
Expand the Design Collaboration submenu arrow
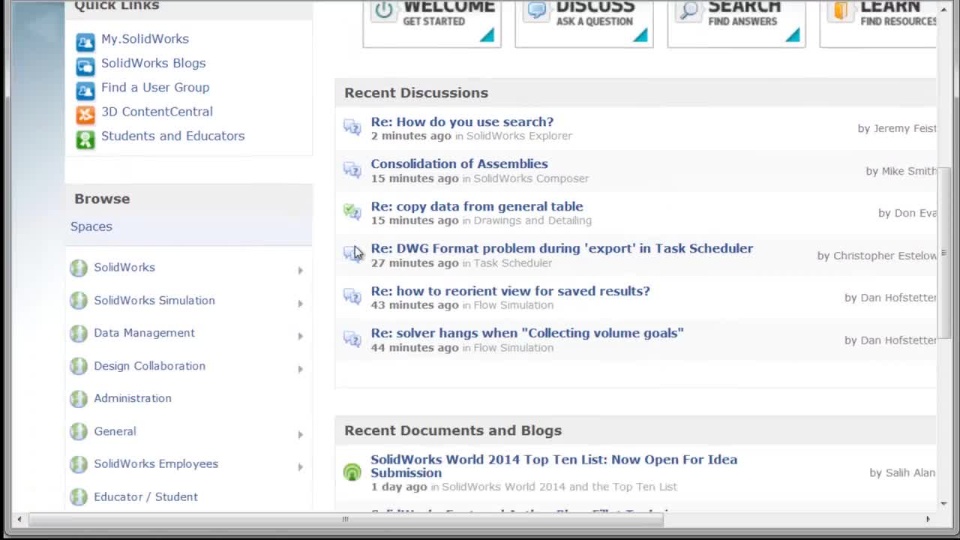(x=300, y=369)
